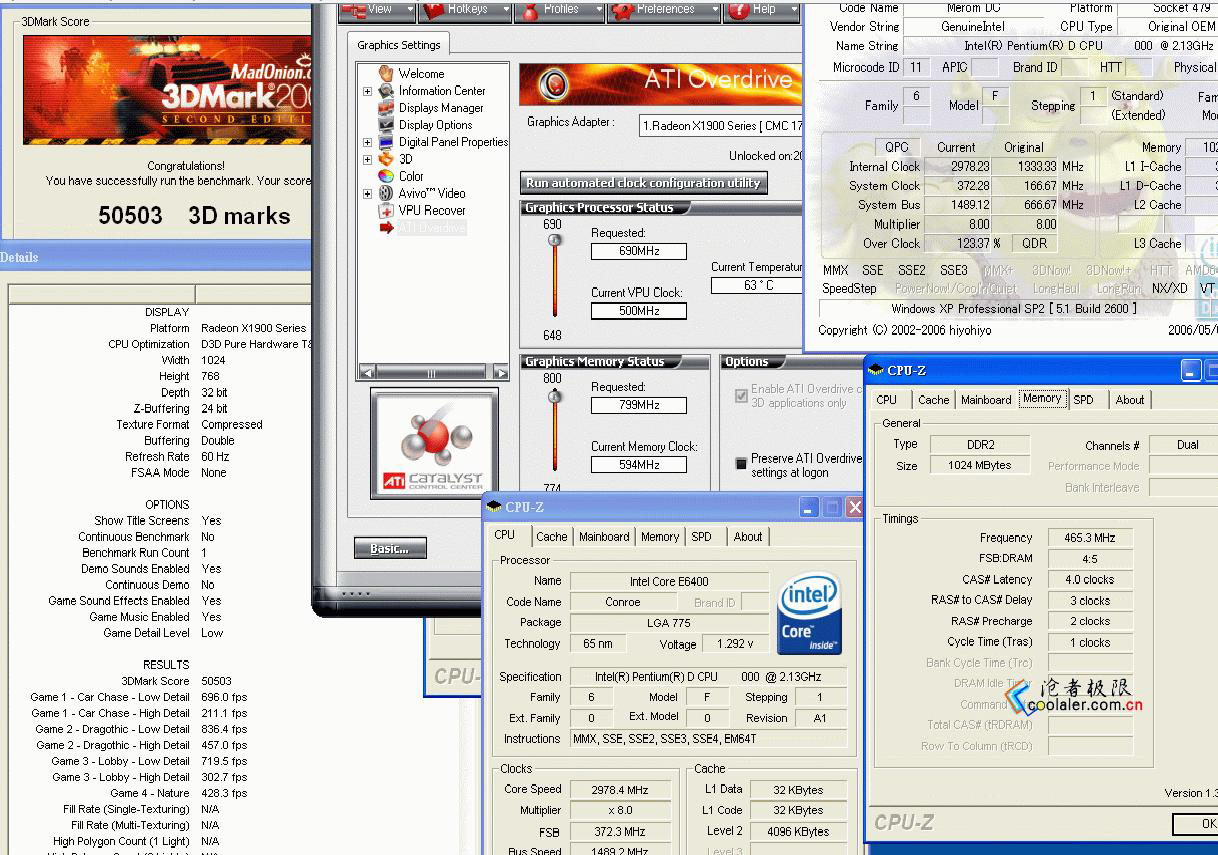
Task: Switch to Memory tab in front CPU-Z
Action: [660, 537]
